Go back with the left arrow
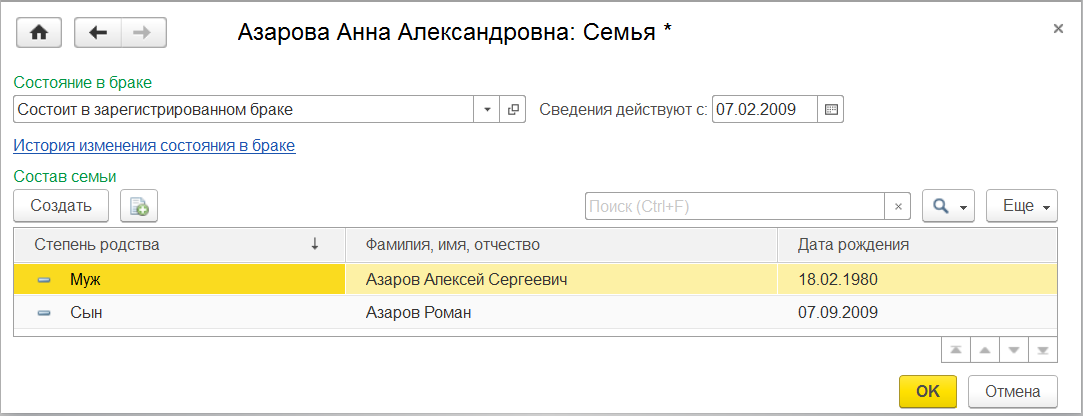The width and height of the screenshot is (1083, 416). 98,33
